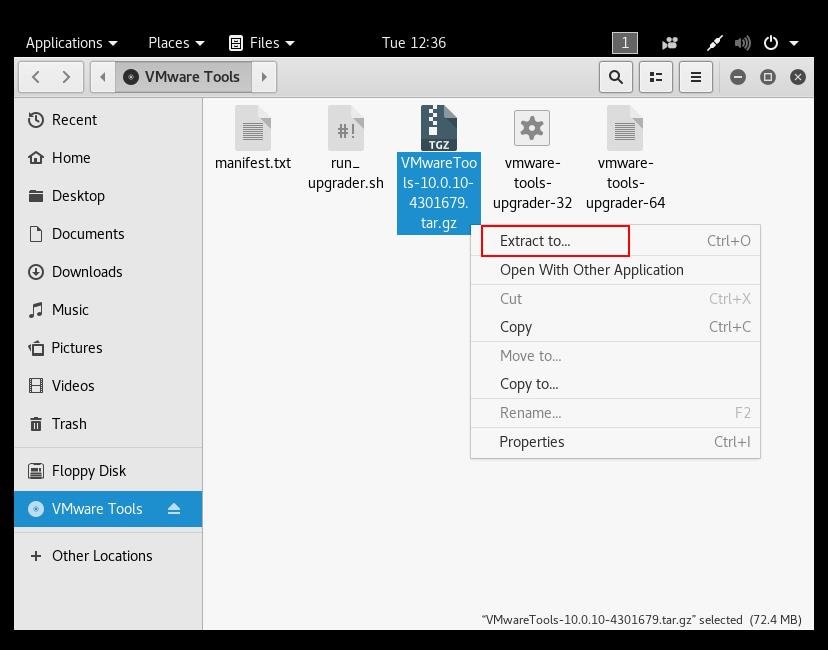Click the Music note icon in sidebar

click(x=36, y=310)
